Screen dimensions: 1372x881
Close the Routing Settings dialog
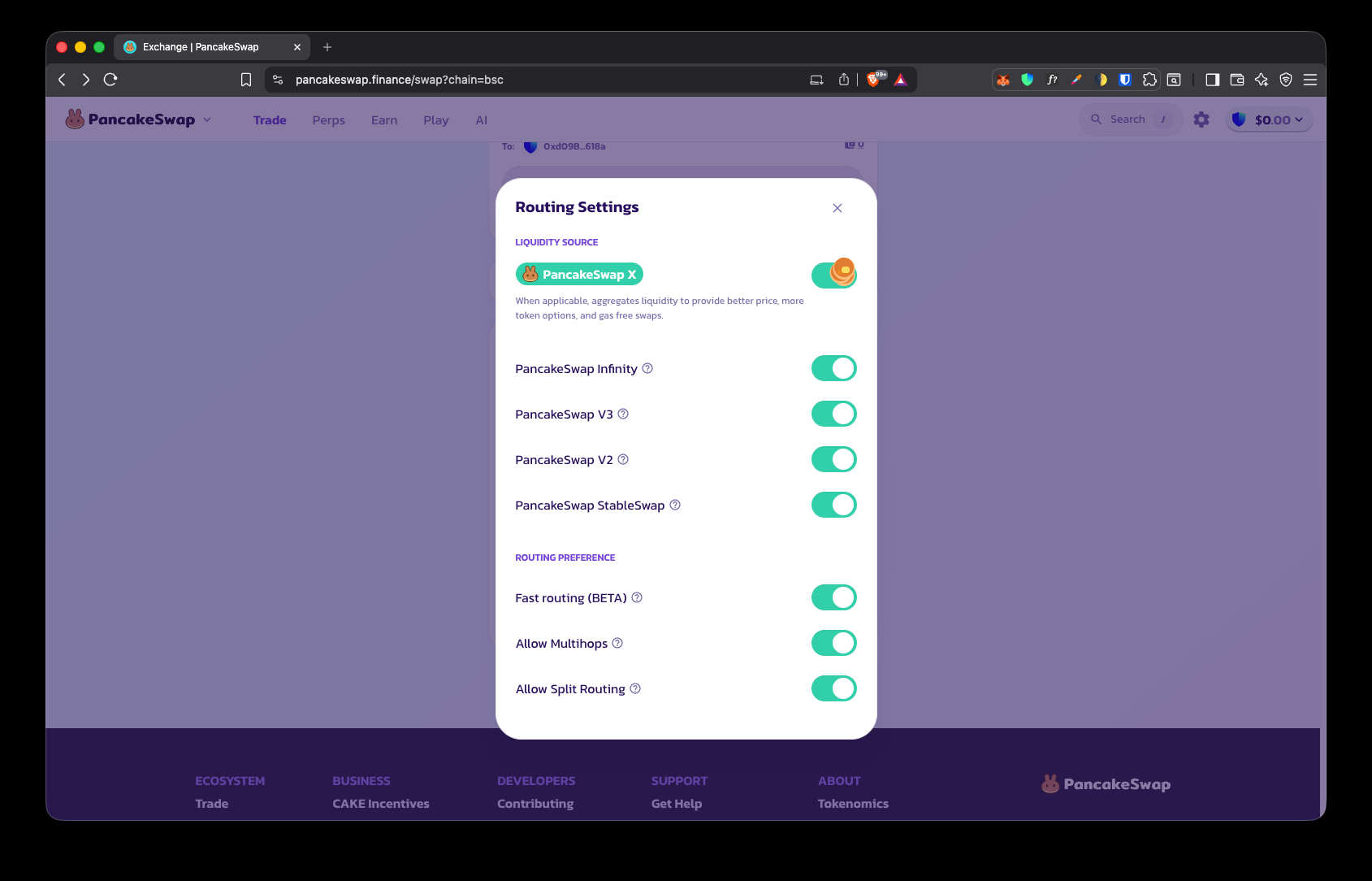click(x=837, y=208)
